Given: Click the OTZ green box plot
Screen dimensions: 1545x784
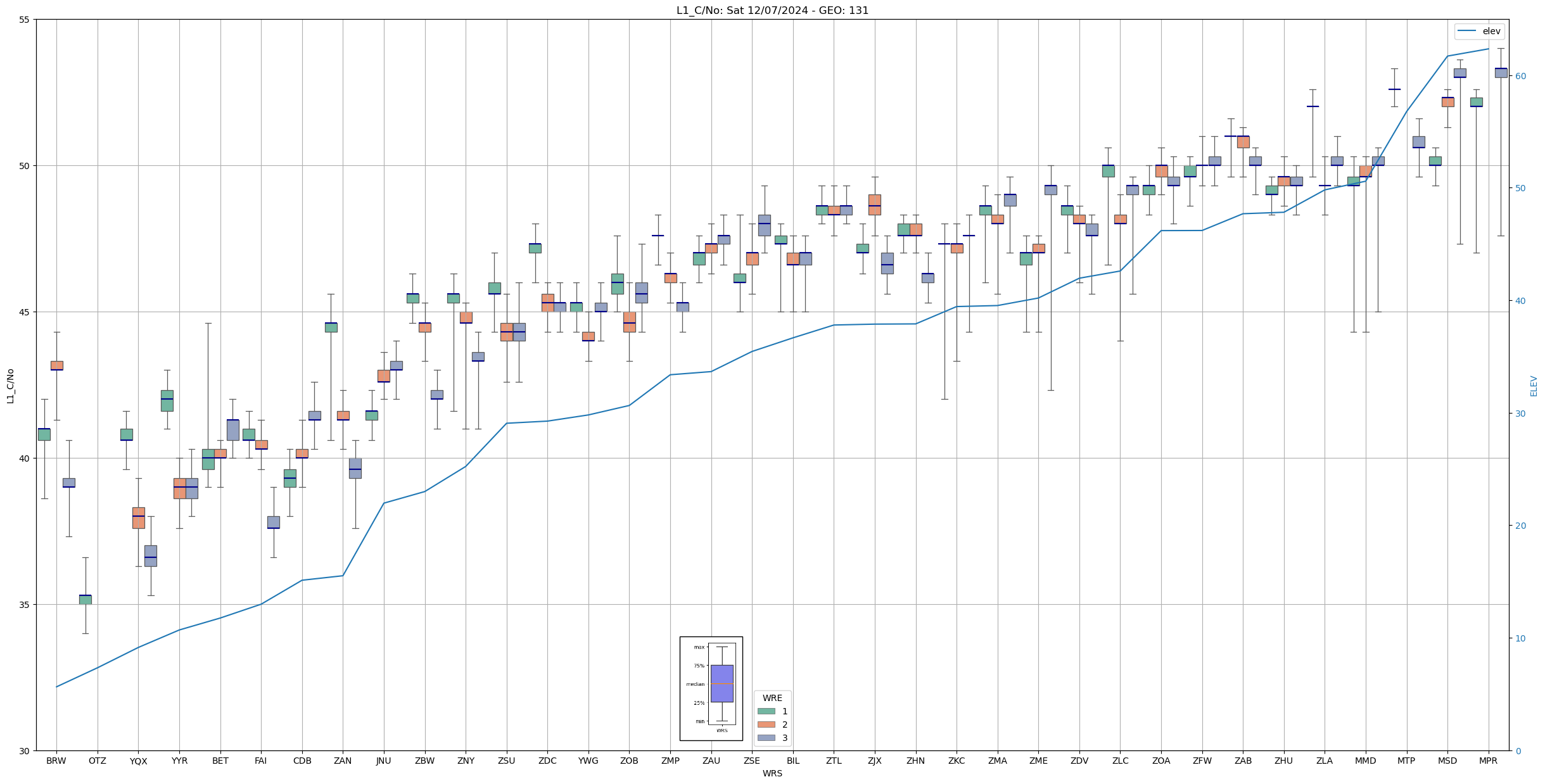Looking at the screenshot, I should [85, 599].
